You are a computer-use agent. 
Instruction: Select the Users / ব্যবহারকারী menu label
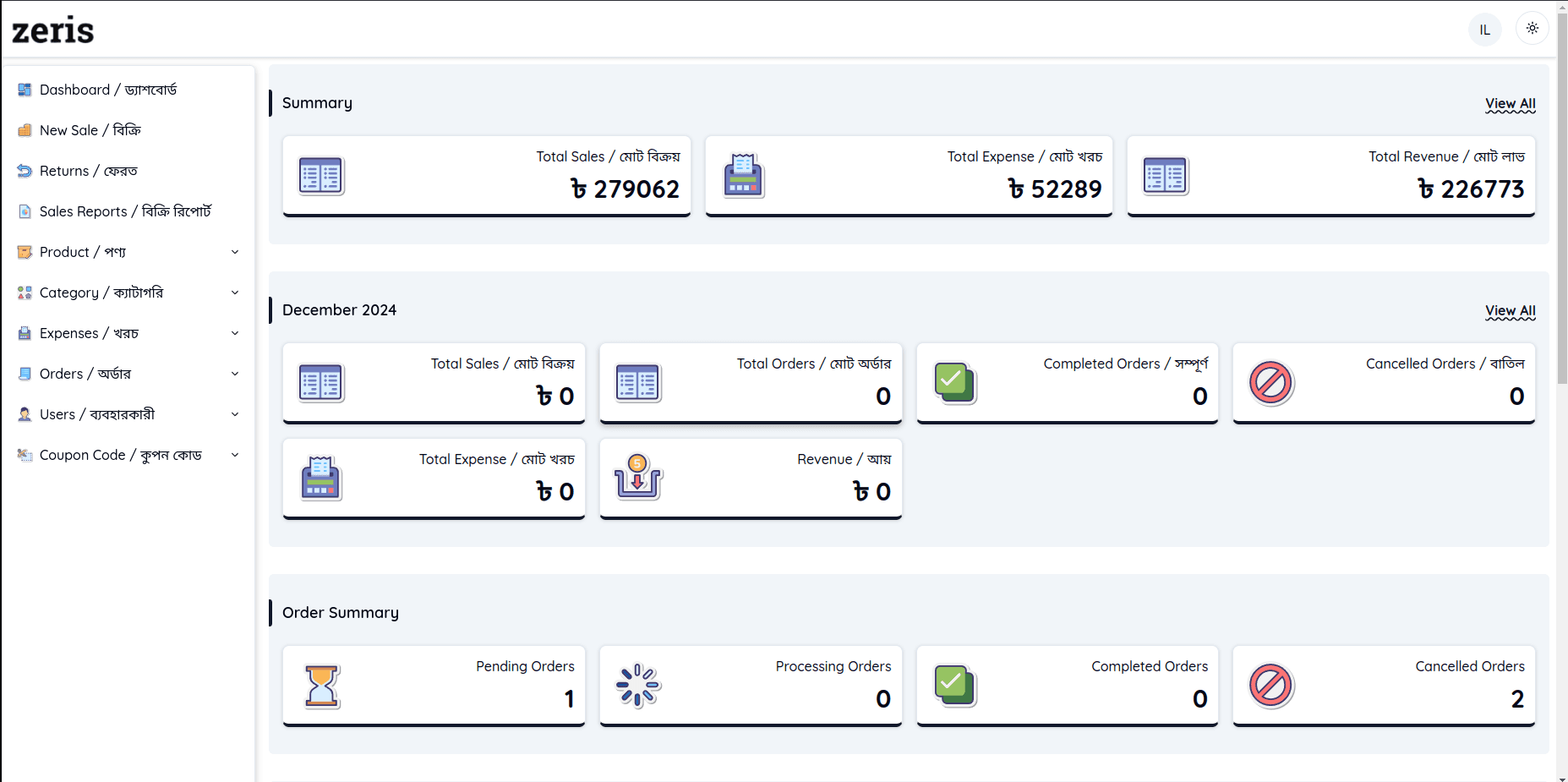(97, 414)
